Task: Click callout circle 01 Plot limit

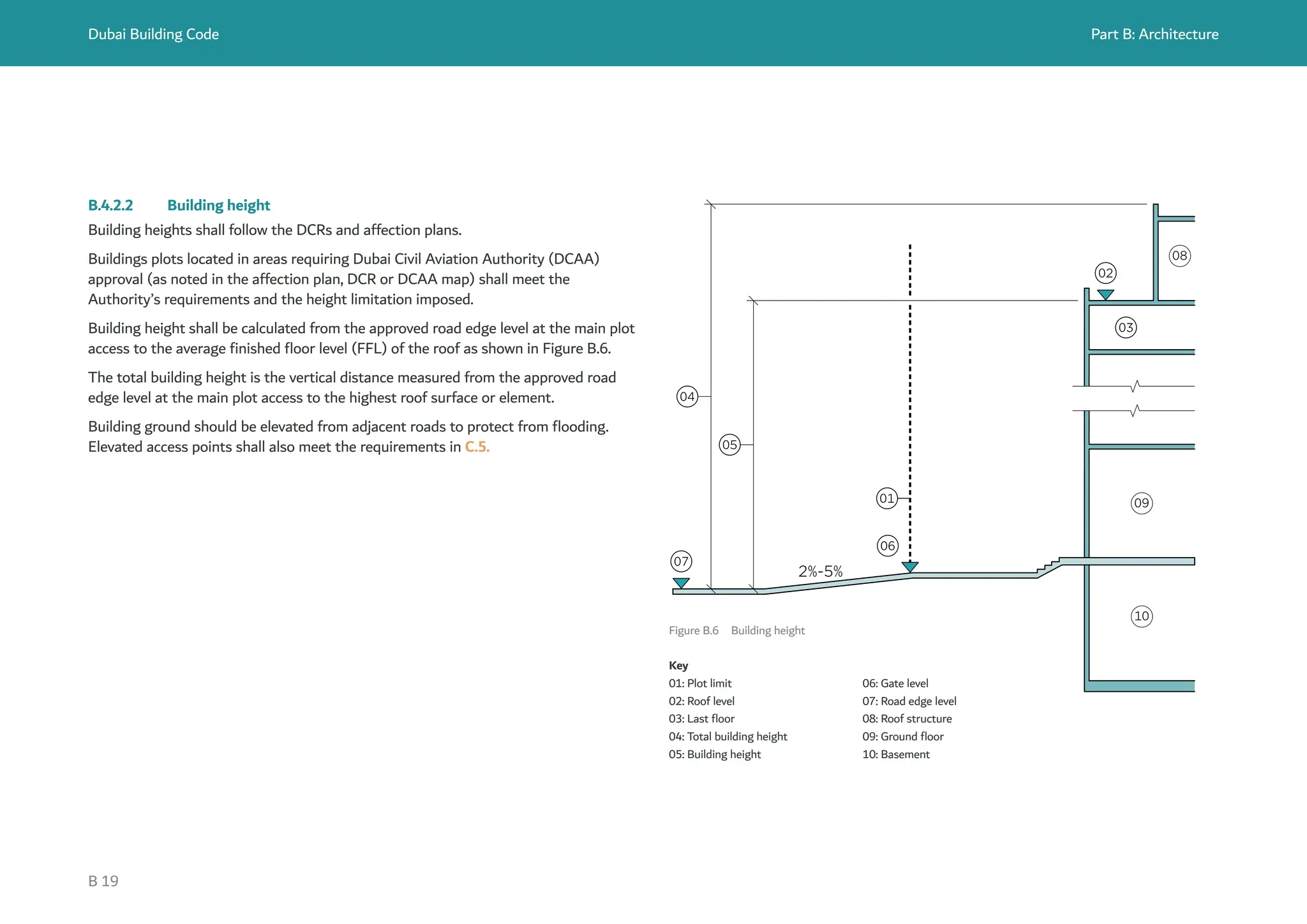Action: coord(886,498)
